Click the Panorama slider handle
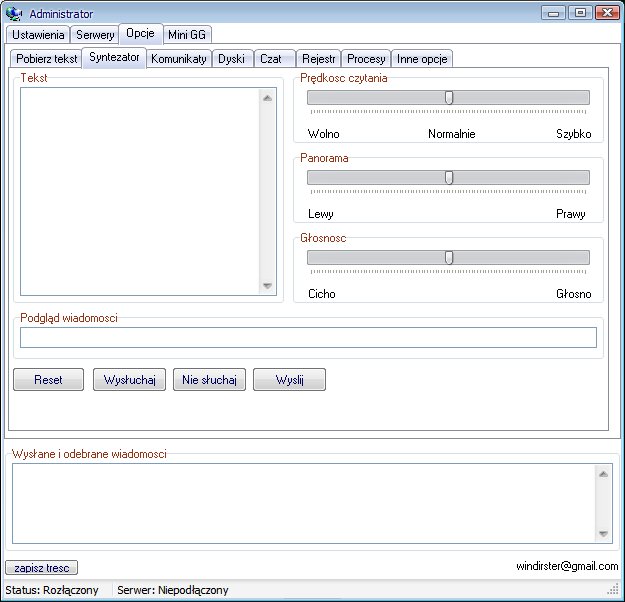The width and height of the screenshot is (625, 602). [449, 177]
